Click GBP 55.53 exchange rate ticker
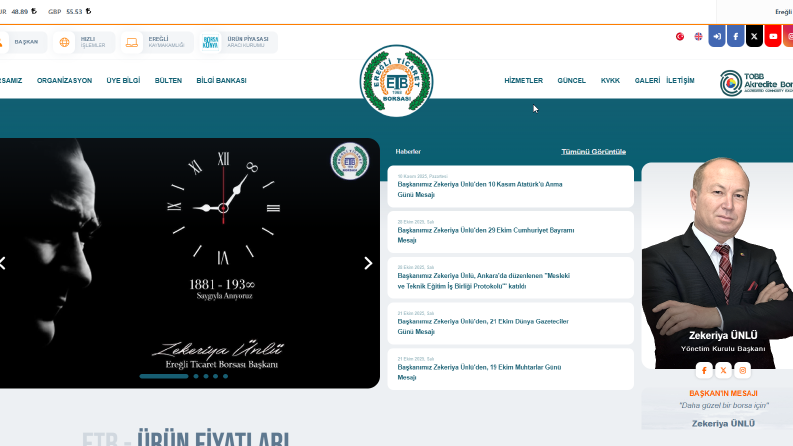 [x=70, y=11]
